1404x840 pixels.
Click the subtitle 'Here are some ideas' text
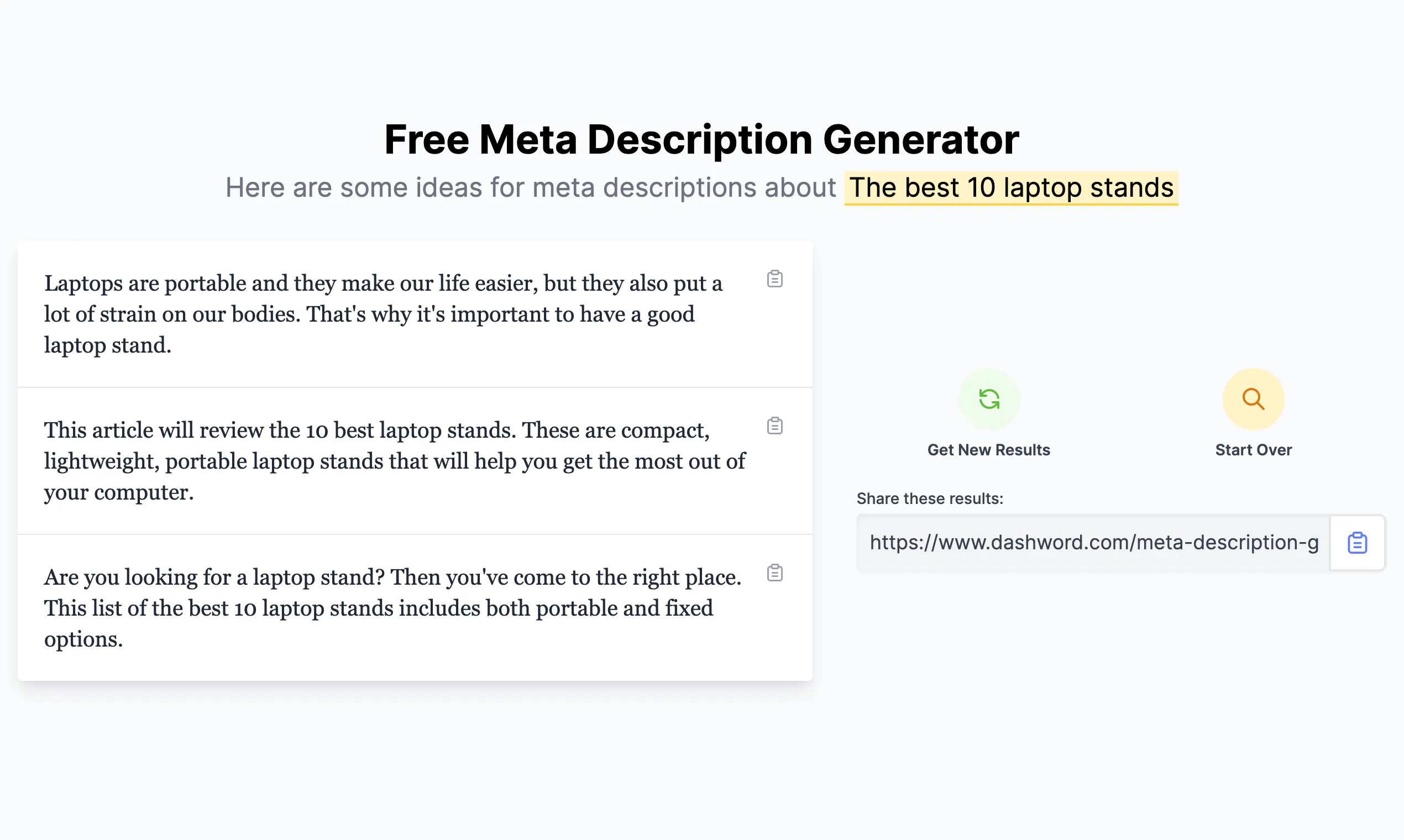pos(531,188)
